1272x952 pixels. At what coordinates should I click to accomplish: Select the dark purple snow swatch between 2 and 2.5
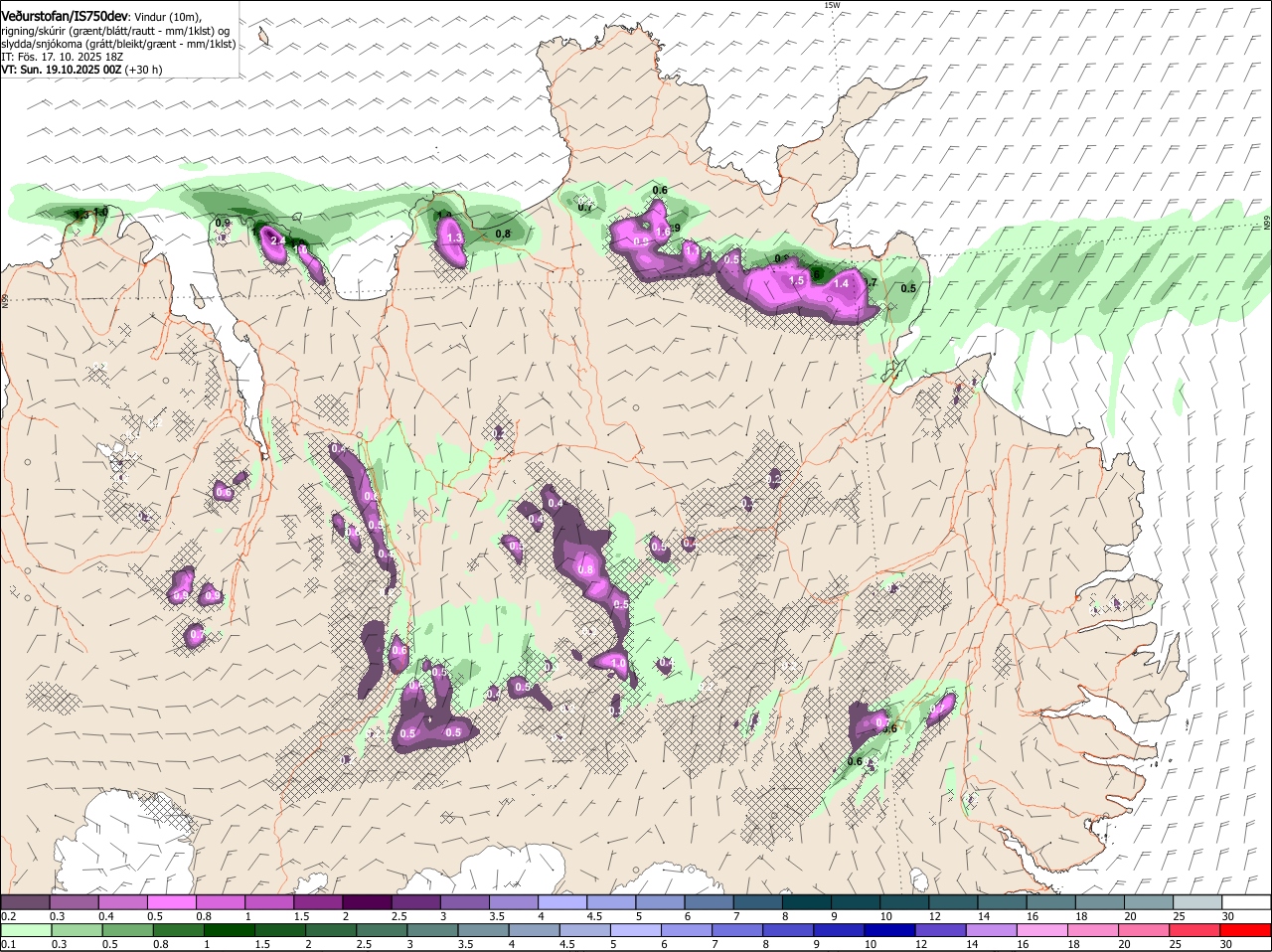pyautogui.click(x=367, y=901)
